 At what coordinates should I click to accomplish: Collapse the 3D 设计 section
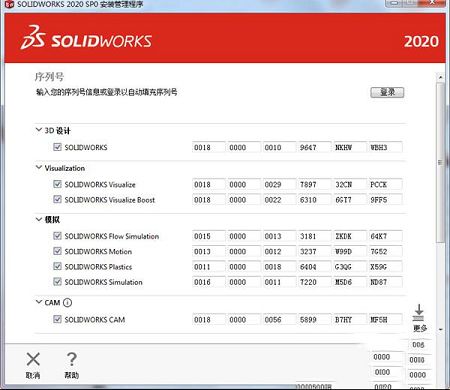click(x=39, y=130)
